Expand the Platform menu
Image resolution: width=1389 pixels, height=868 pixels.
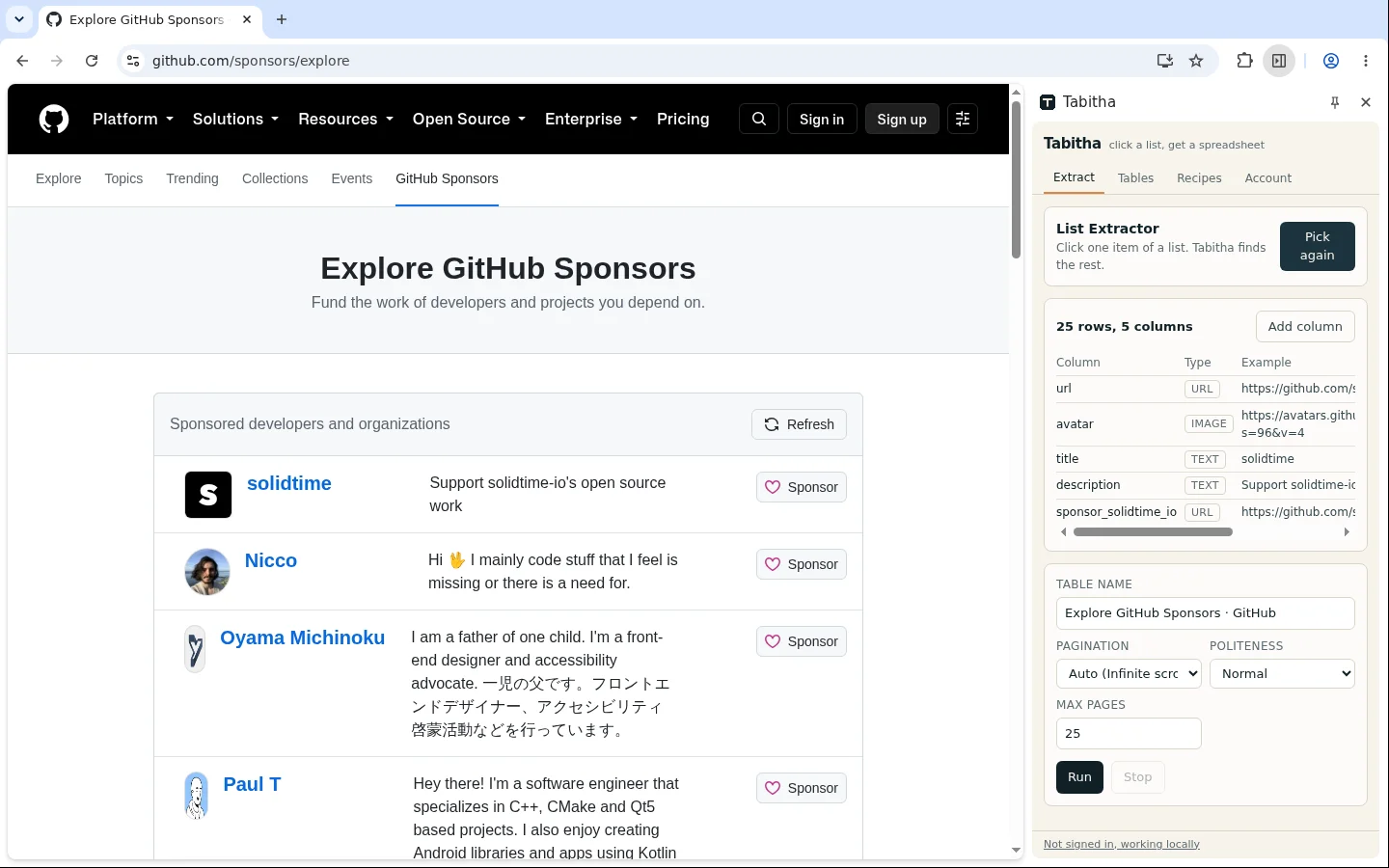(x=133, y=119)
